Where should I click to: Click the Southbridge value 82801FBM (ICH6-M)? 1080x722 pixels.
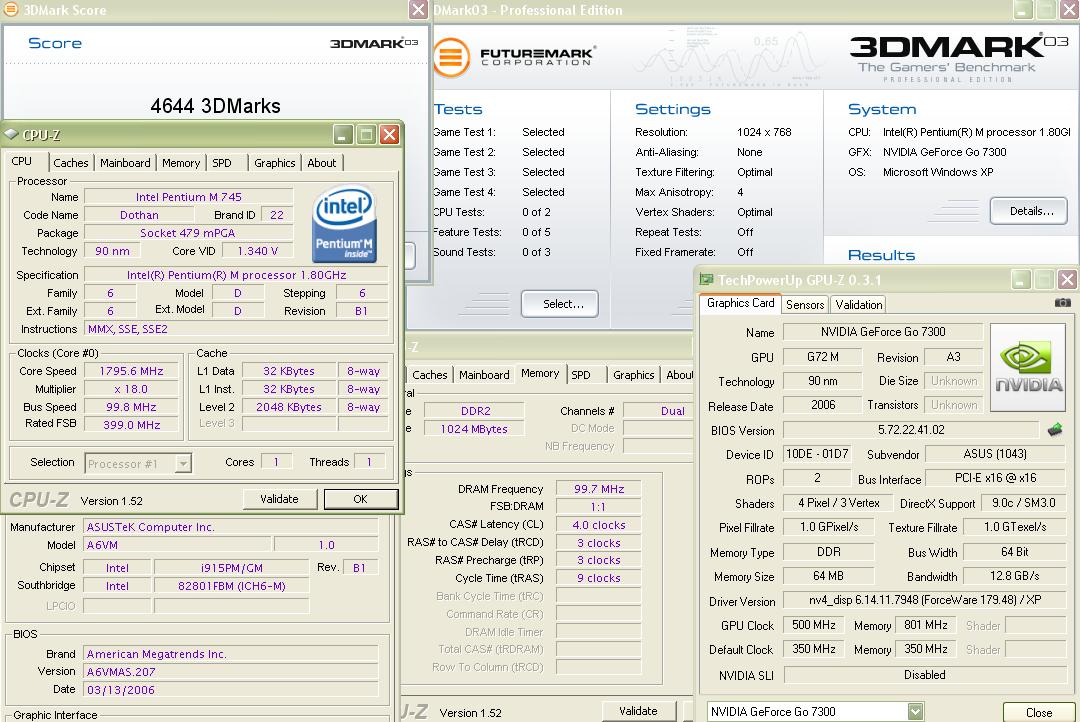click(x=231, y=586)
